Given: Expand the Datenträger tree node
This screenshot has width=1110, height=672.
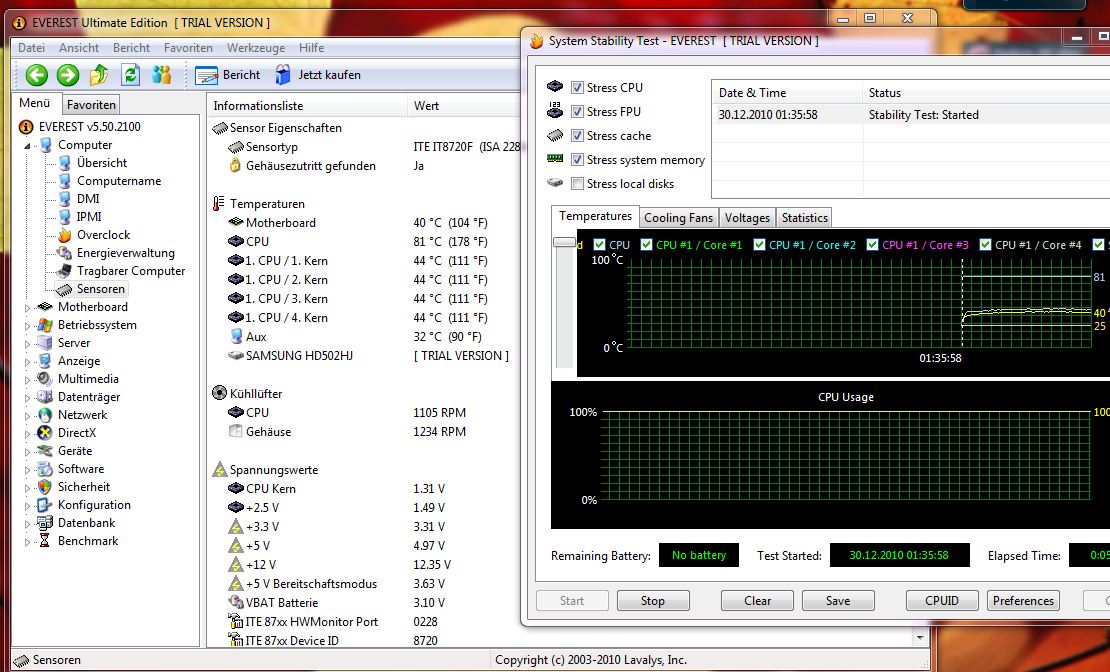Looking at the screenshot, I should tap(28, 398).
